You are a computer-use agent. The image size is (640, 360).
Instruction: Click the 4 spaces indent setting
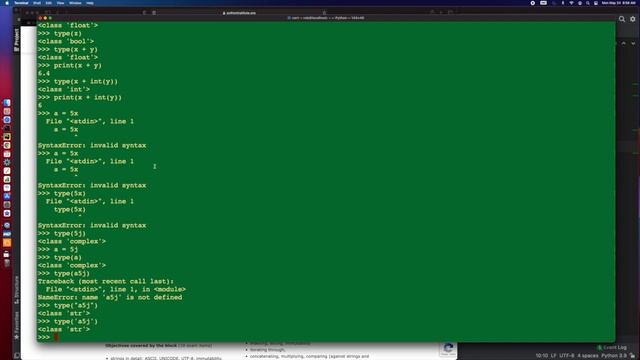point(588,356)
